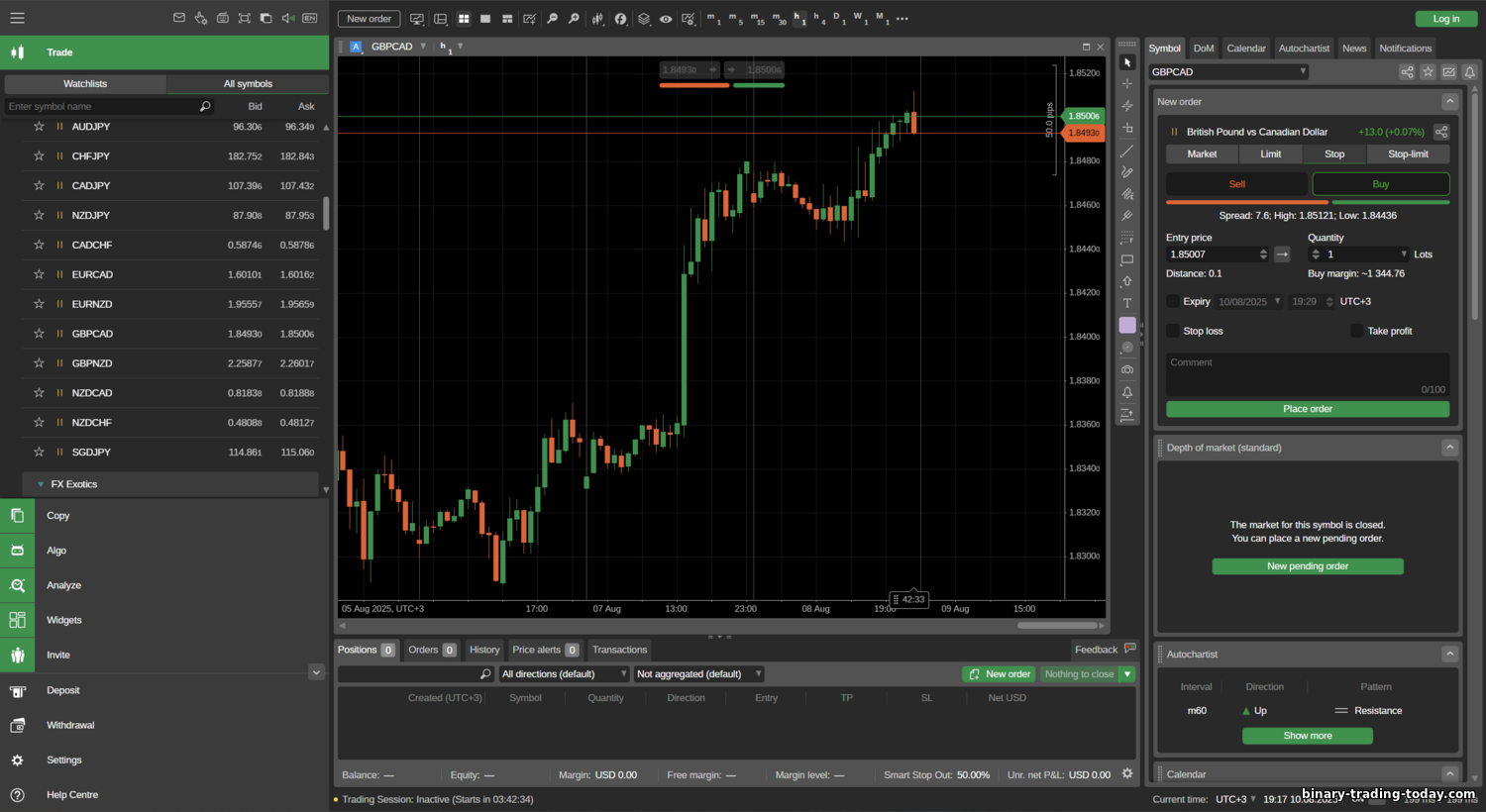Screen dimensions: 1486x812
Task: Click the purple drawing color swatch
Action: click(1127, 325)
